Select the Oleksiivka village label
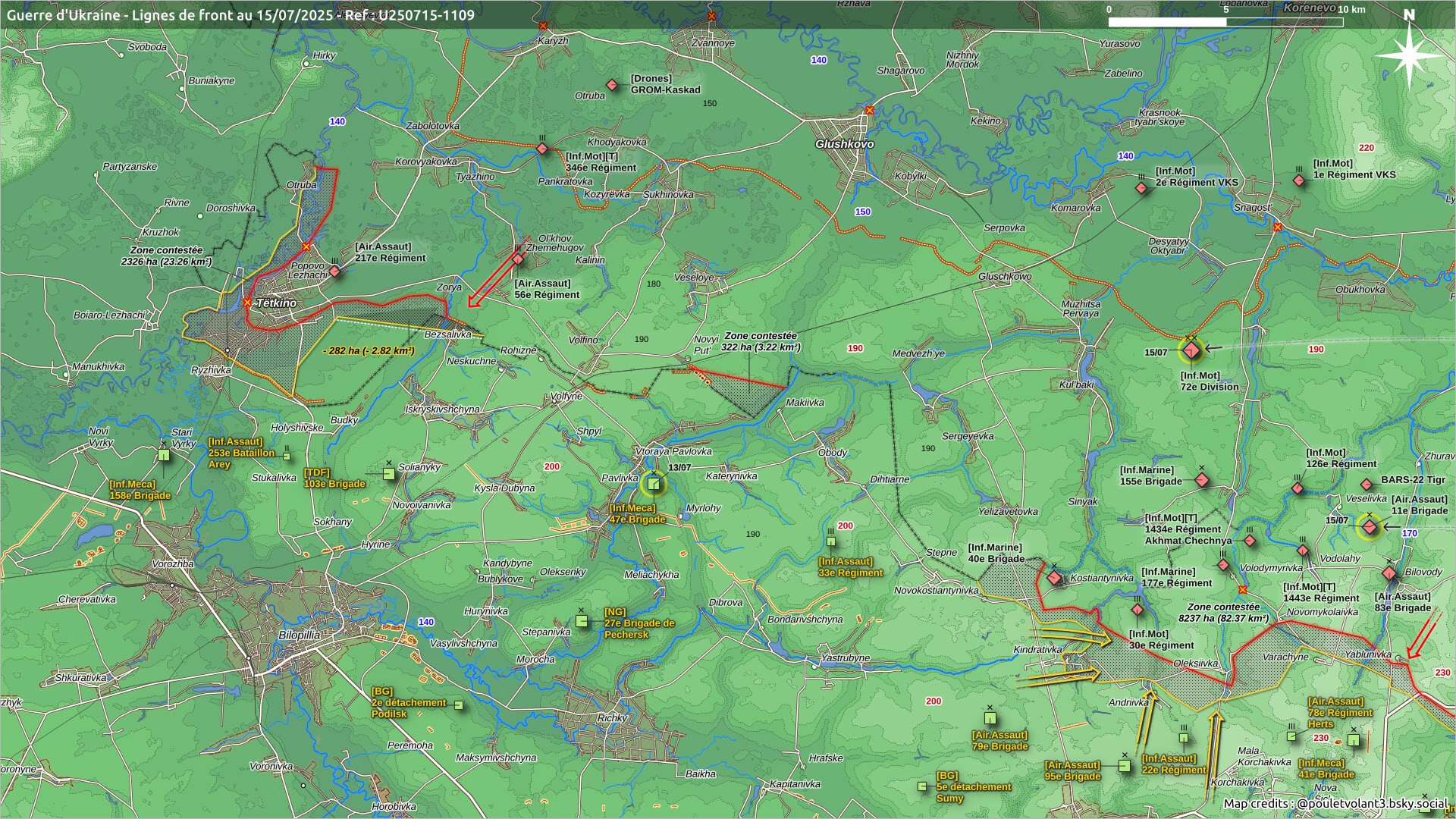 click(1196, 664)
